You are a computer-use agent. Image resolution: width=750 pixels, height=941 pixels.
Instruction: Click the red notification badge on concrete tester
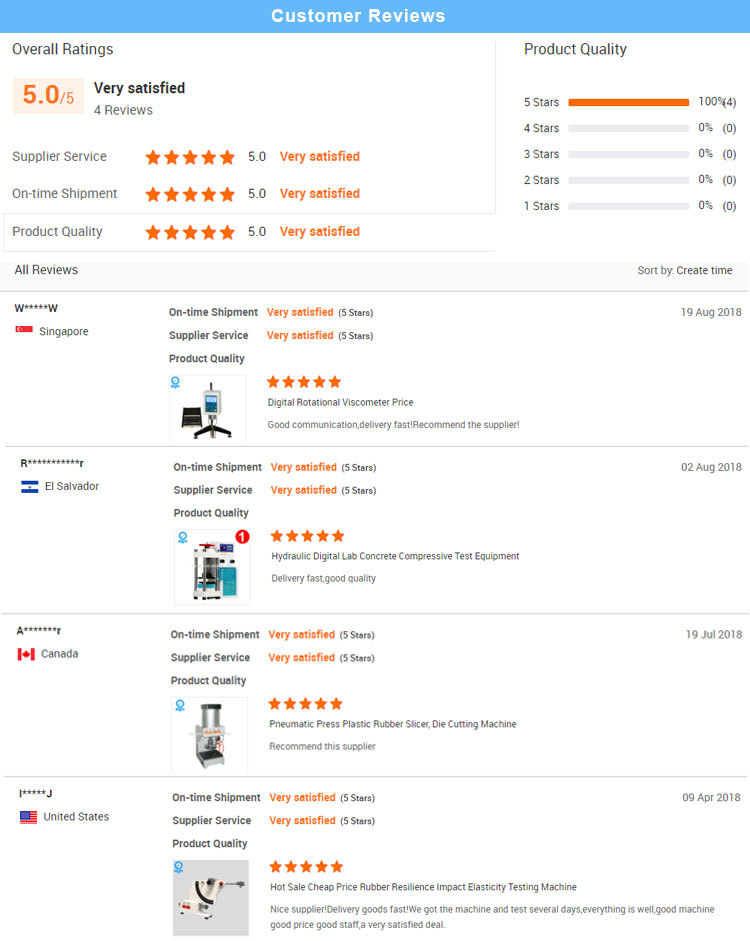coord(242,537)
